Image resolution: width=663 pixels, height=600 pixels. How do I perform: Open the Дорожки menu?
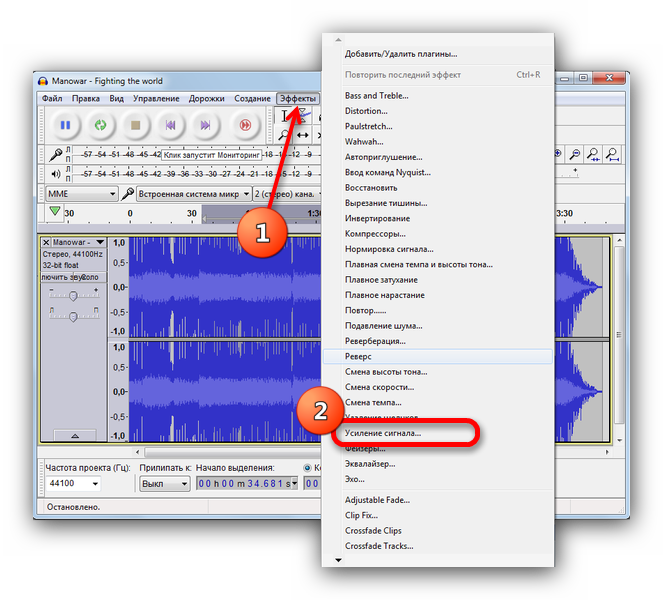pos(206,99)
